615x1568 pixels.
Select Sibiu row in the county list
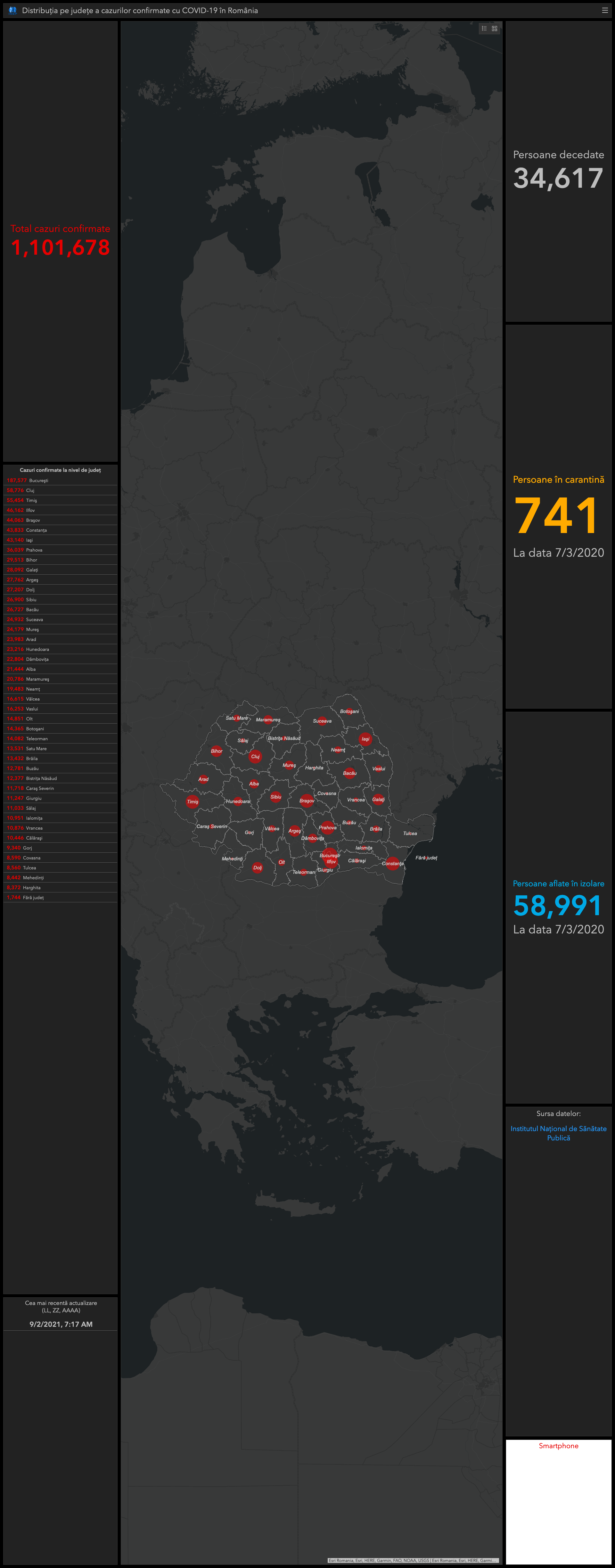point(60,600)
